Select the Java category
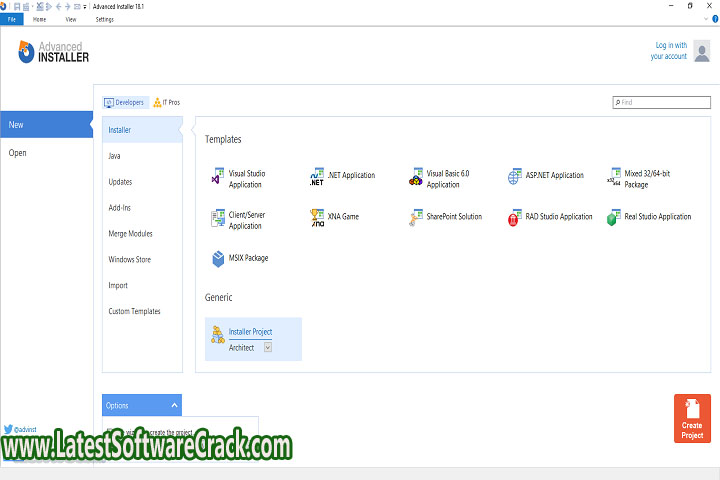 [114, 156]
